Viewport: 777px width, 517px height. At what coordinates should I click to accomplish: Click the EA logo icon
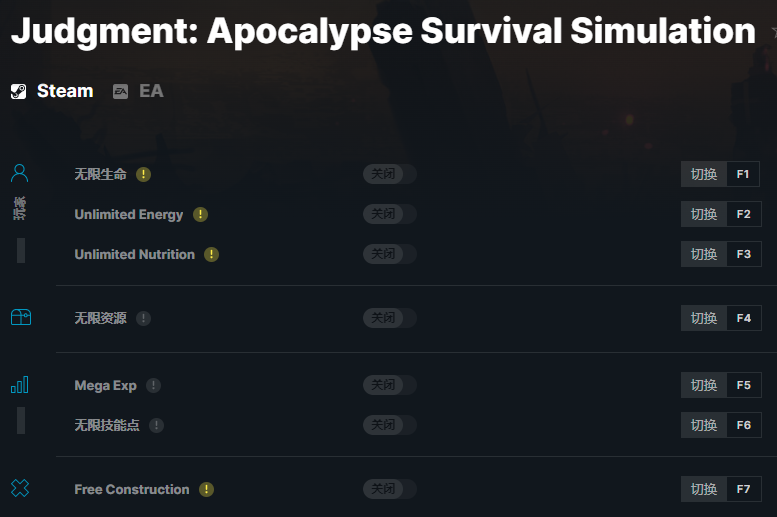click(120, 91)
